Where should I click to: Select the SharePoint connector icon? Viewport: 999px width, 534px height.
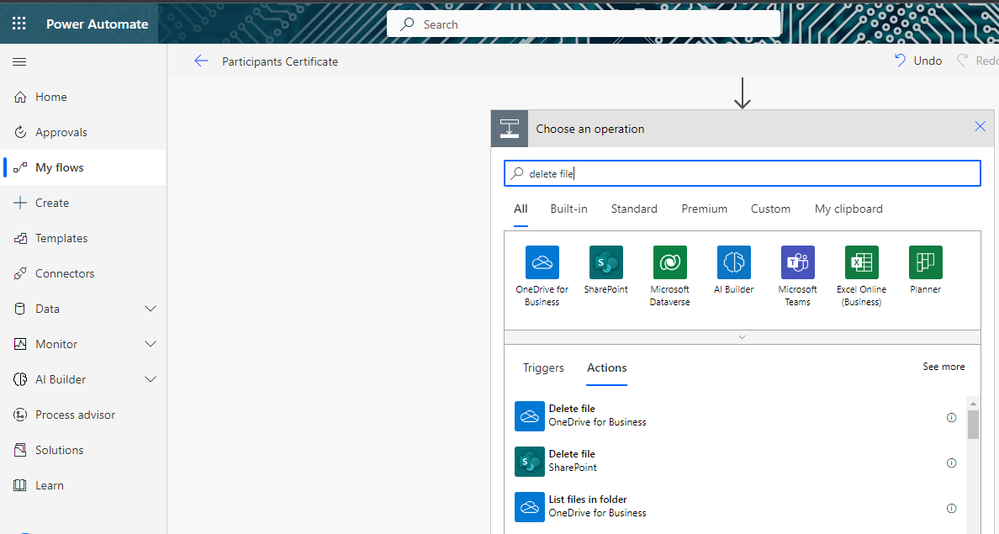coord(606,263)
